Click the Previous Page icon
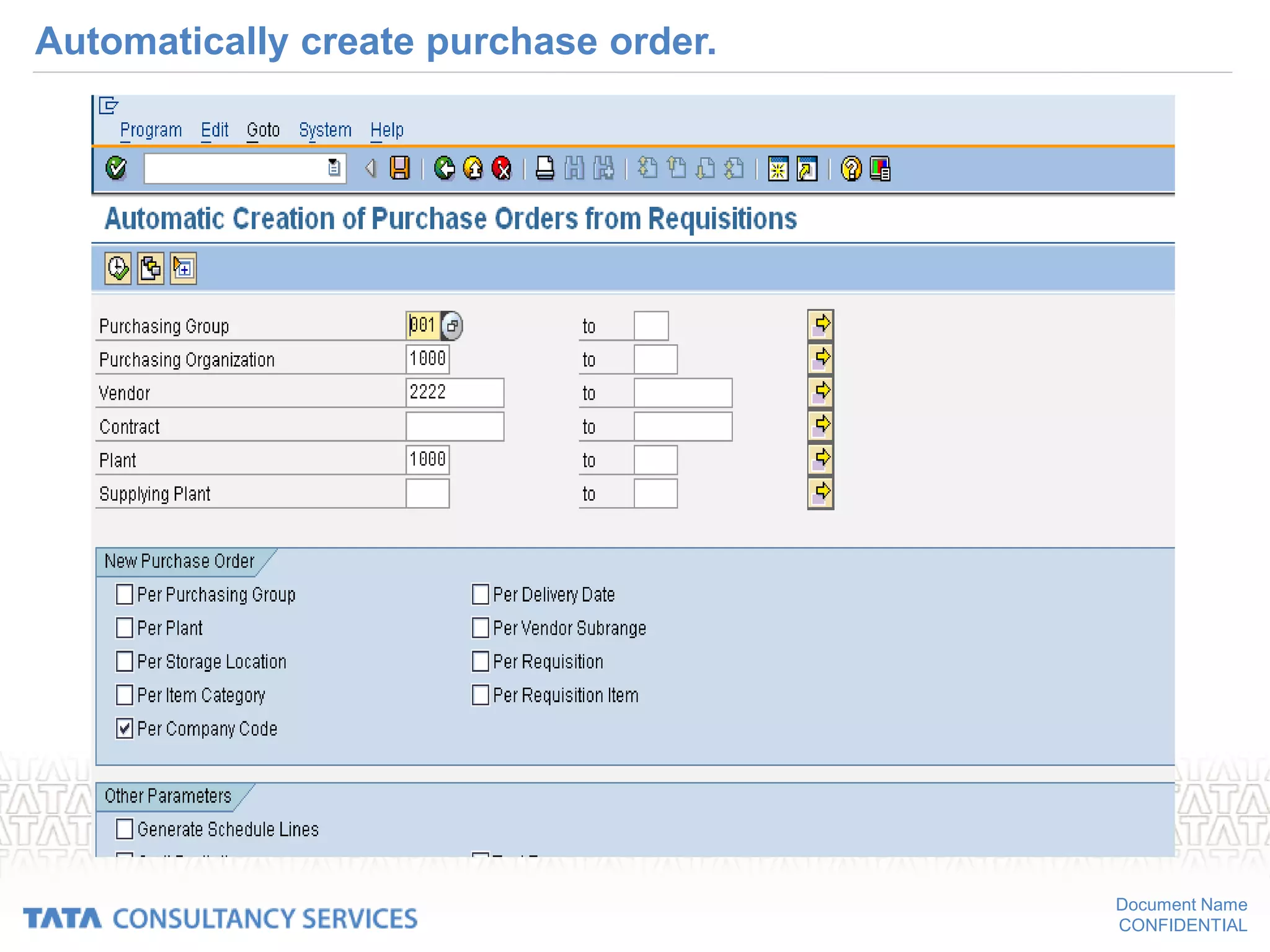The width and height of the screenshot is (1270, 952). (x=677, y=168)
